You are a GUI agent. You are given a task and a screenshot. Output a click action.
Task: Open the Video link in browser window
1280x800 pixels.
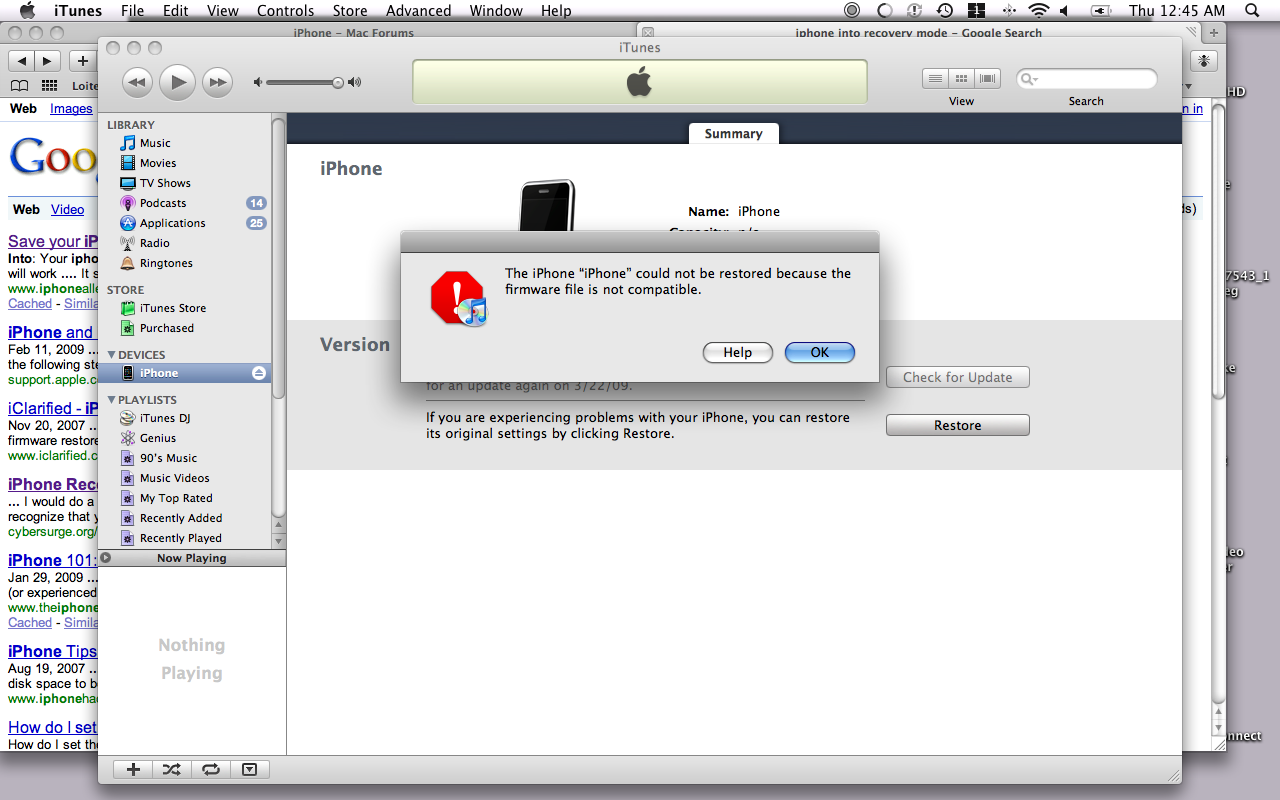68,210
